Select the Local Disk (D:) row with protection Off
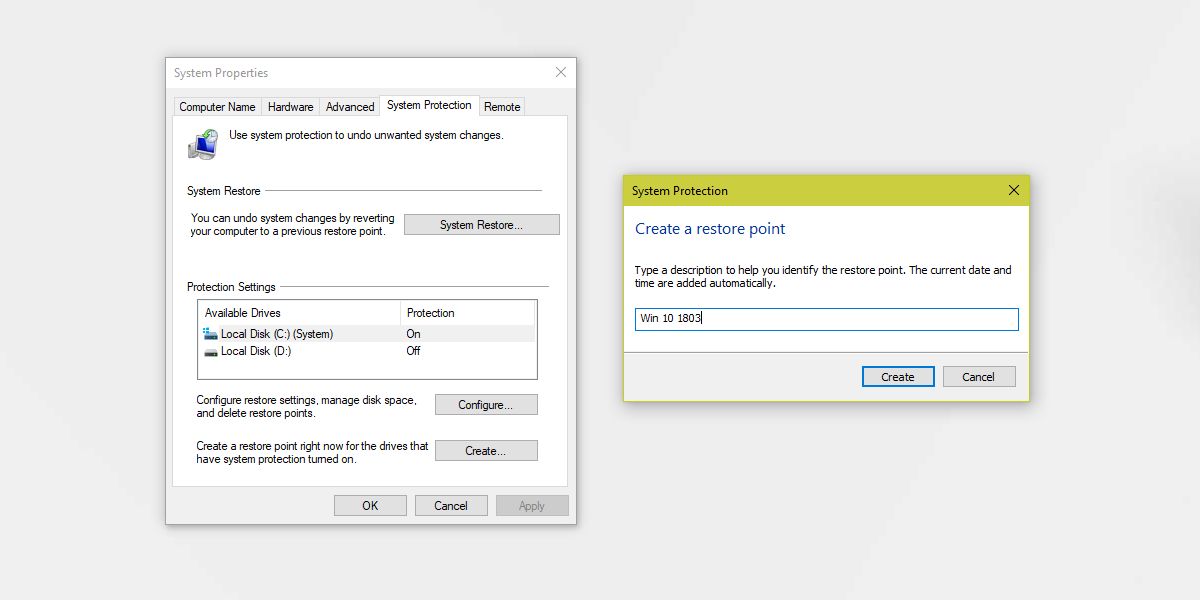Image resolution: width=1200 pixels, height=600 pixels. [300, 351]
